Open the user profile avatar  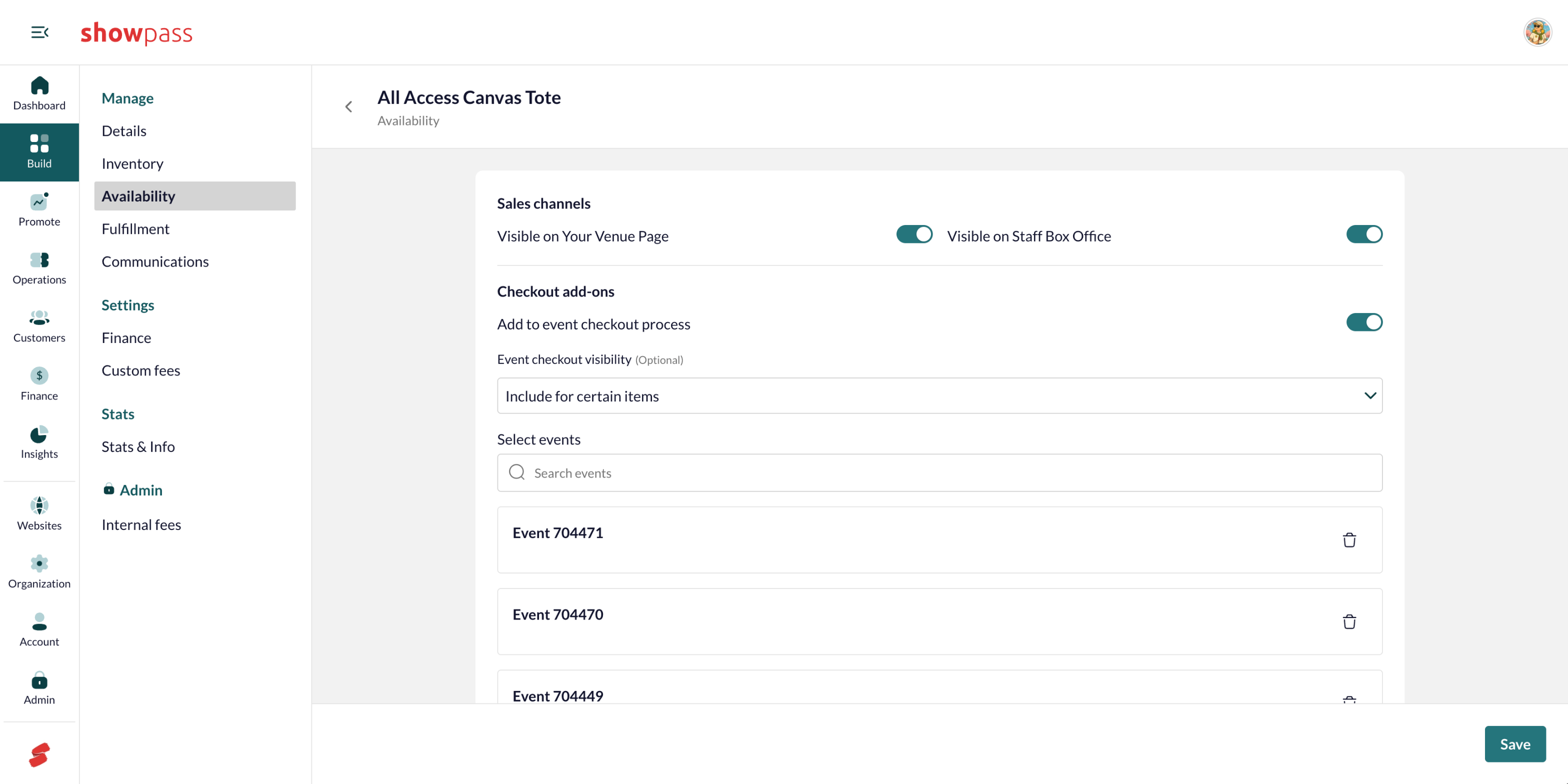(x=1537, y=32)
